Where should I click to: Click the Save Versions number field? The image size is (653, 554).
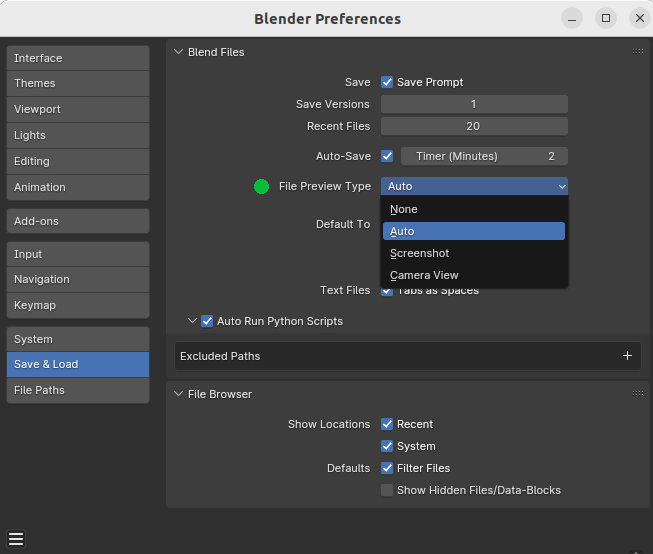click(x=474, y=104)
